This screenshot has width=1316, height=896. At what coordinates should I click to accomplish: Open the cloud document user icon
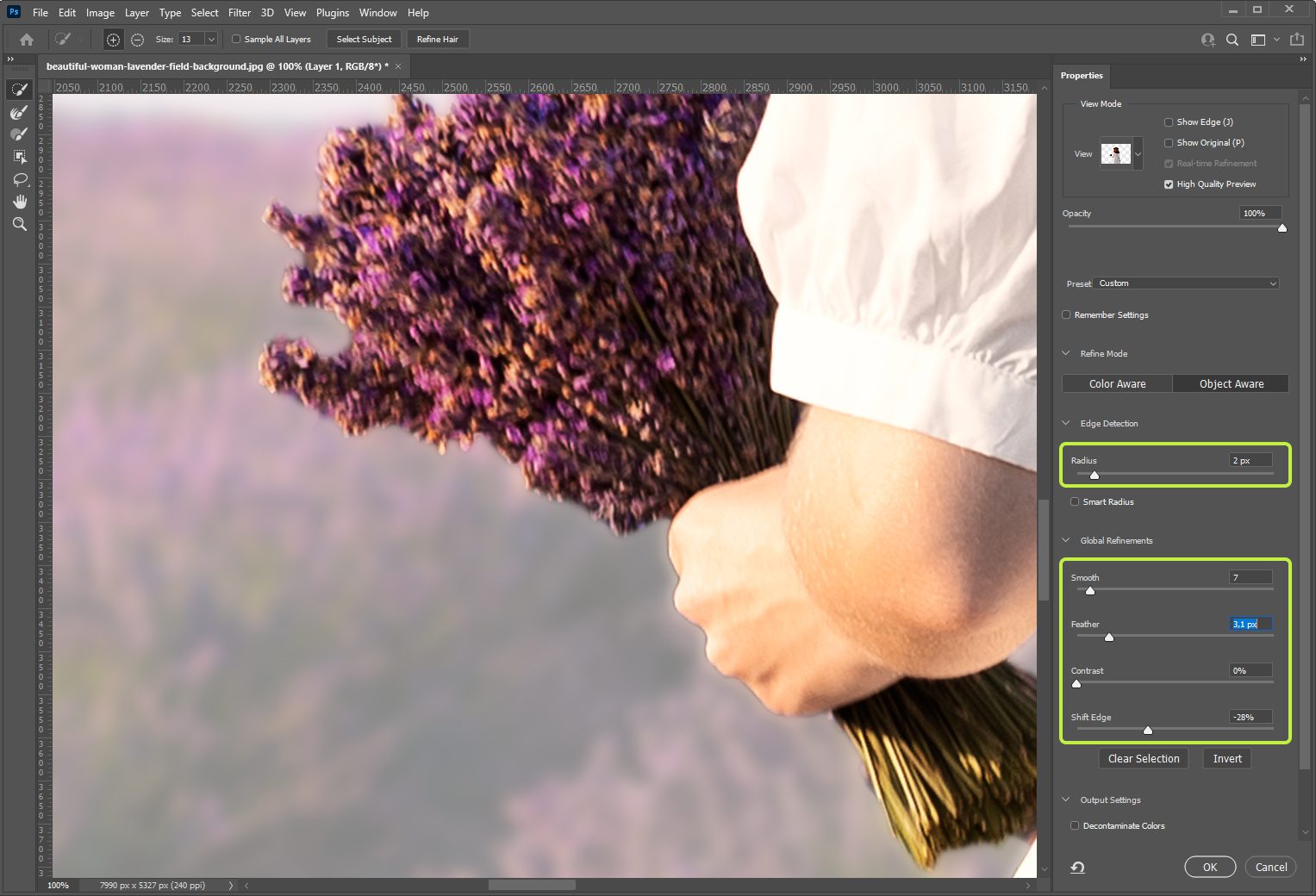point(1208,40)
